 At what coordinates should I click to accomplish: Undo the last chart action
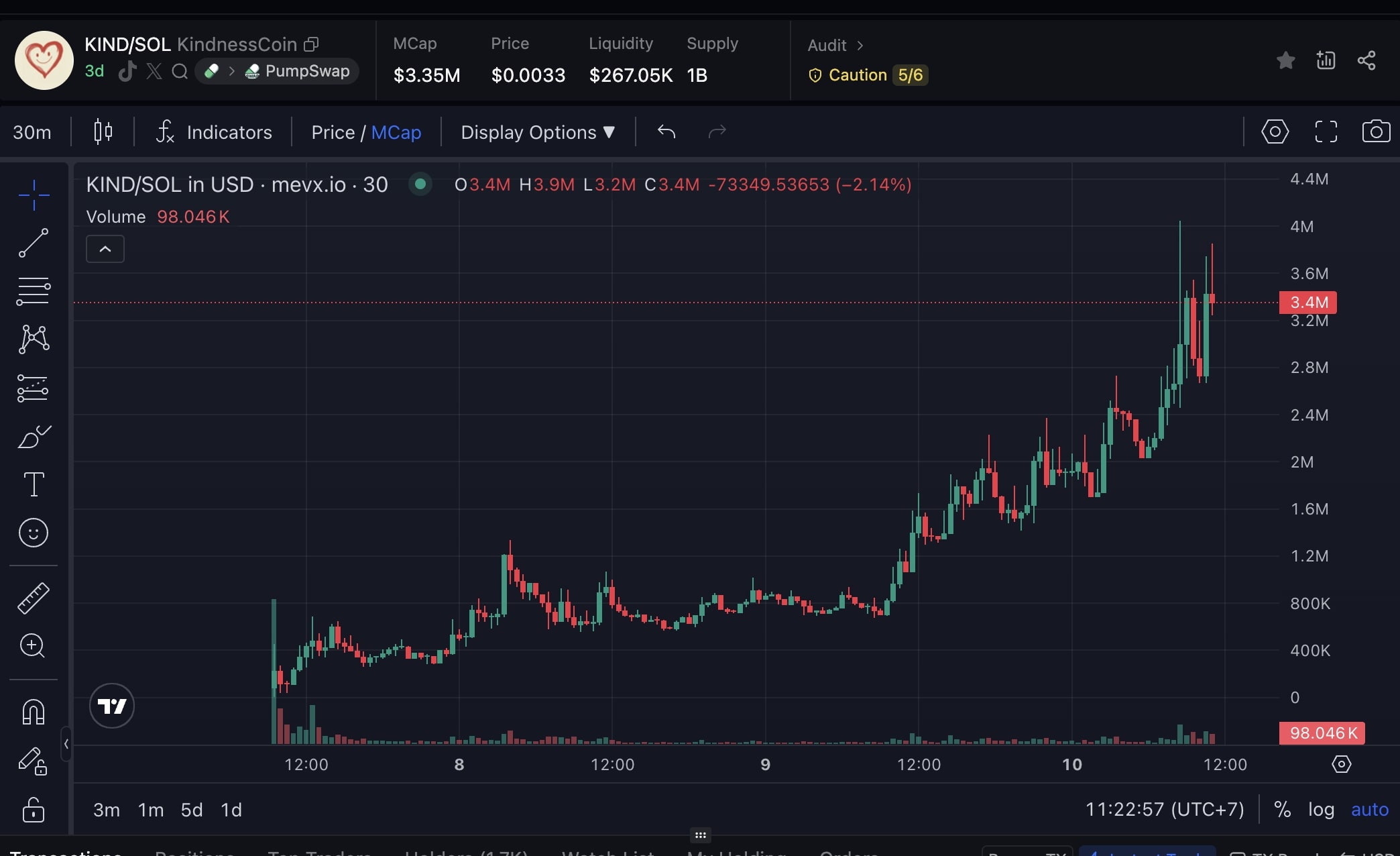(666, 131)
